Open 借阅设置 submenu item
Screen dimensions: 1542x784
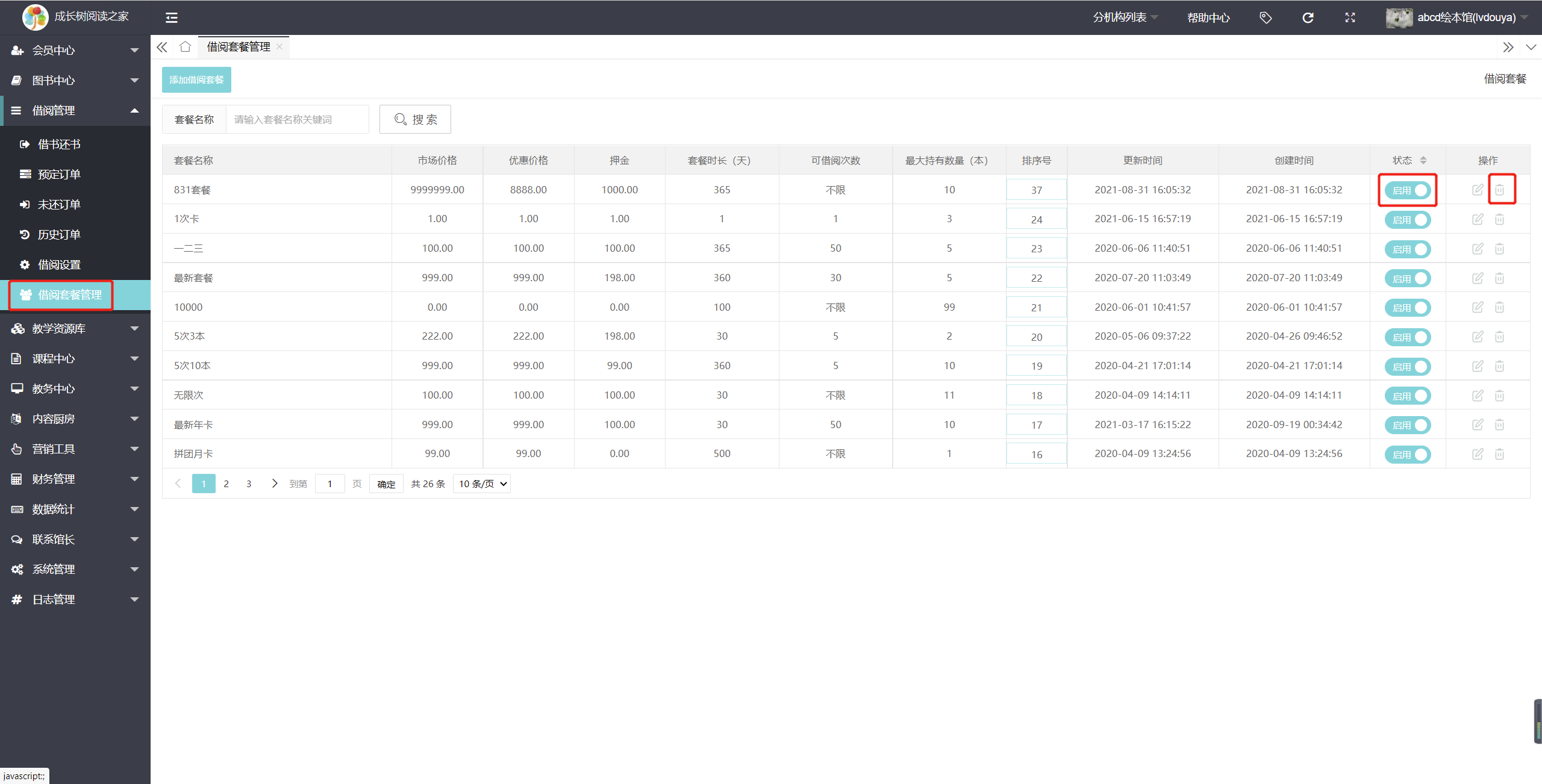click(75, 265)
